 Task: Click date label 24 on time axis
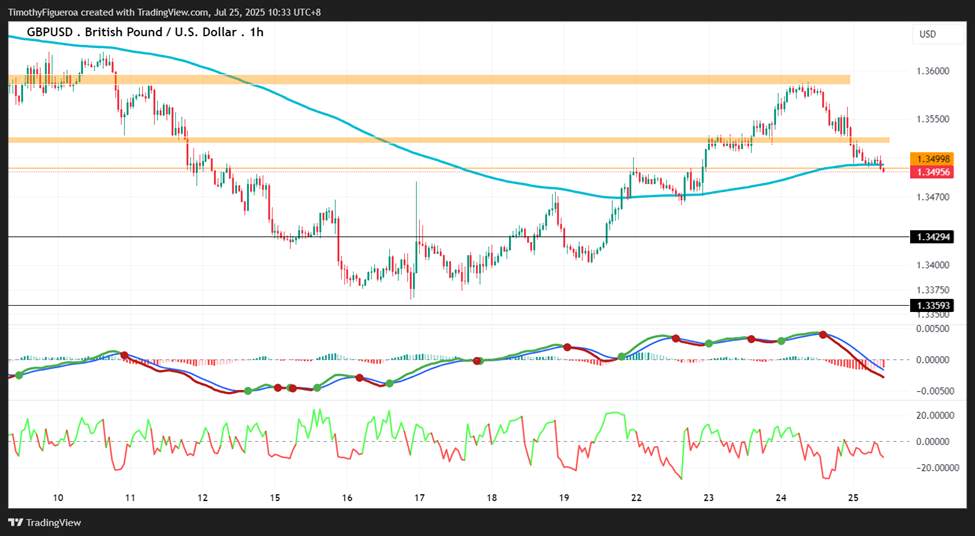[781, 498]
